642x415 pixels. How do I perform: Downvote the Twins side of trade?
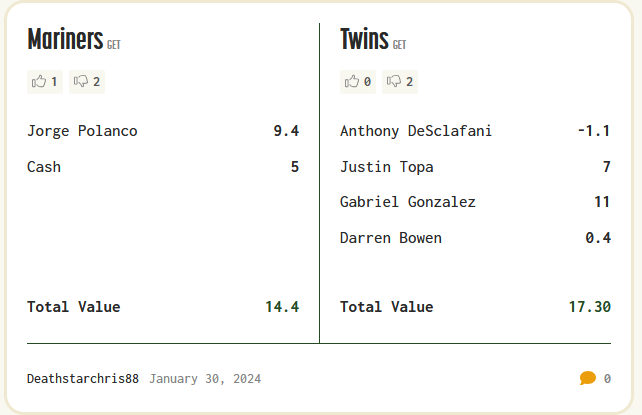tap(400, 81)
